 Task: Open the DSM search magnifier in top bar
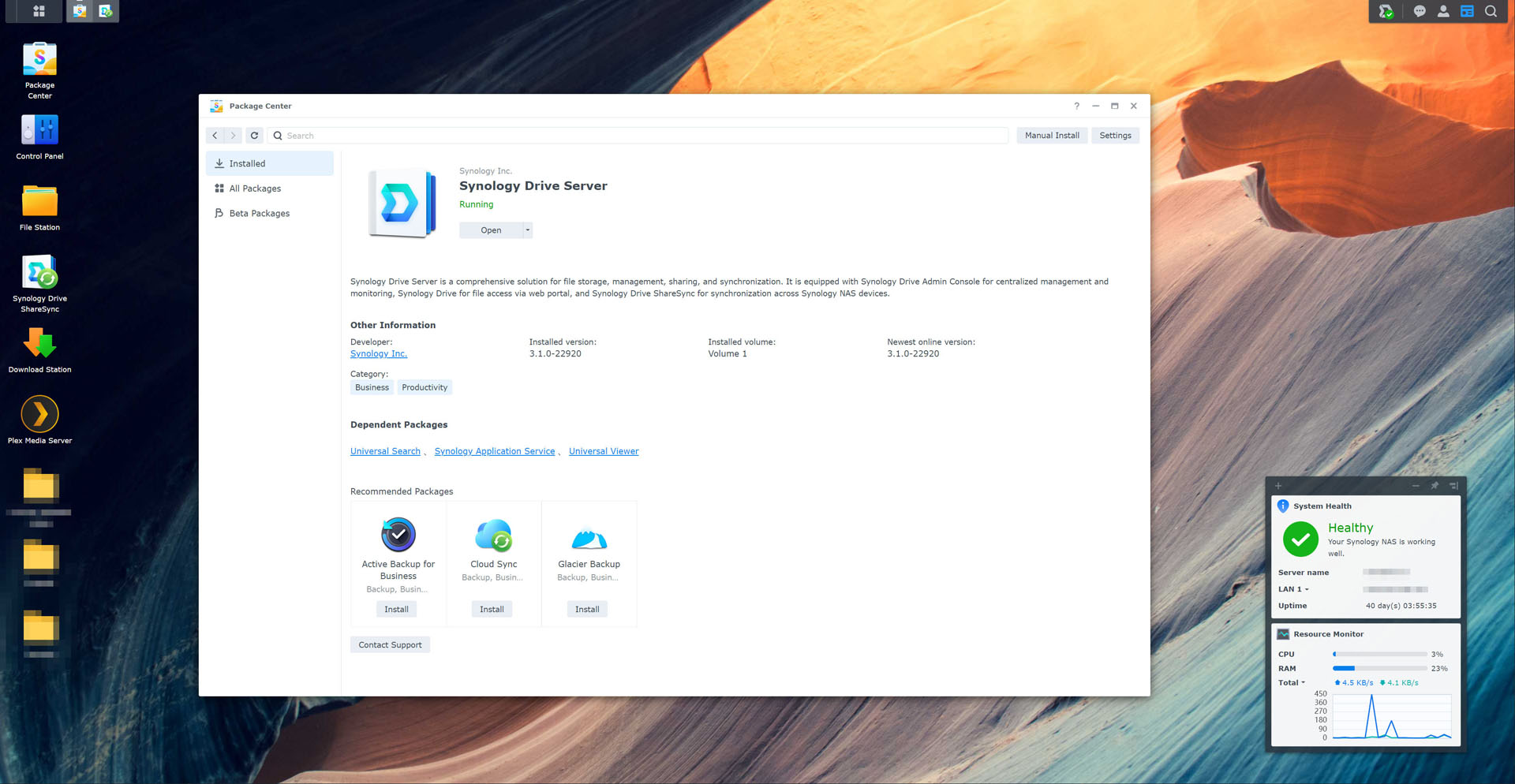coord(1491,11)
